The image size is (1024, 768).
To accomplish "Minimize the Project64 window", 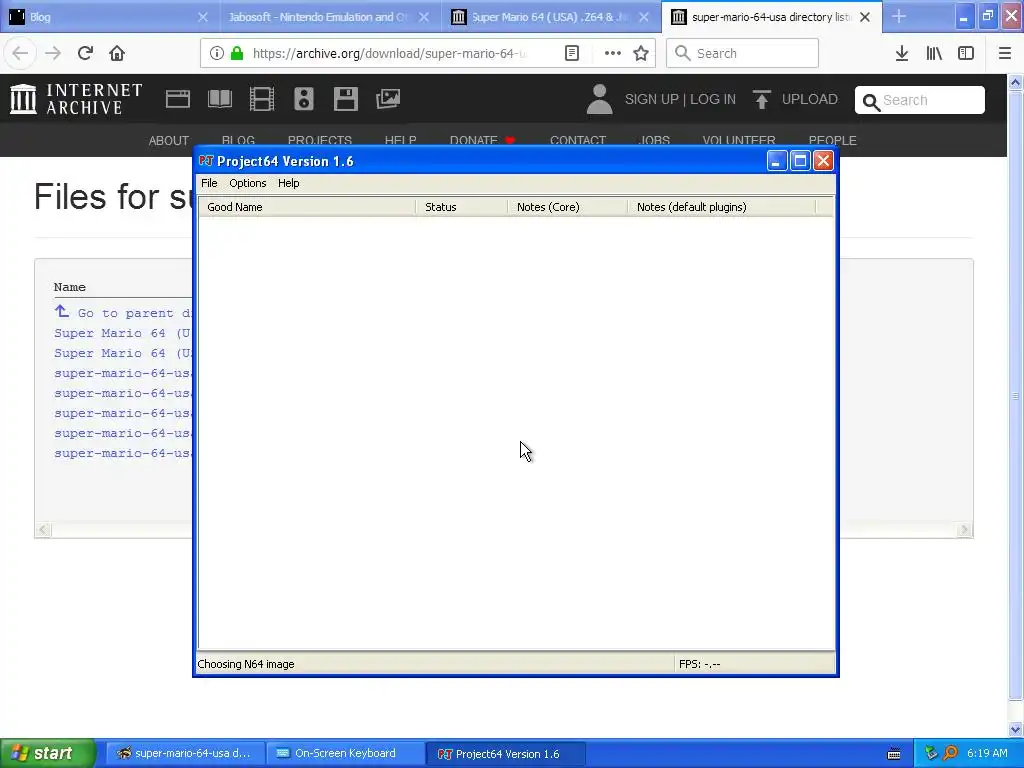I will [x=776, y=161].
